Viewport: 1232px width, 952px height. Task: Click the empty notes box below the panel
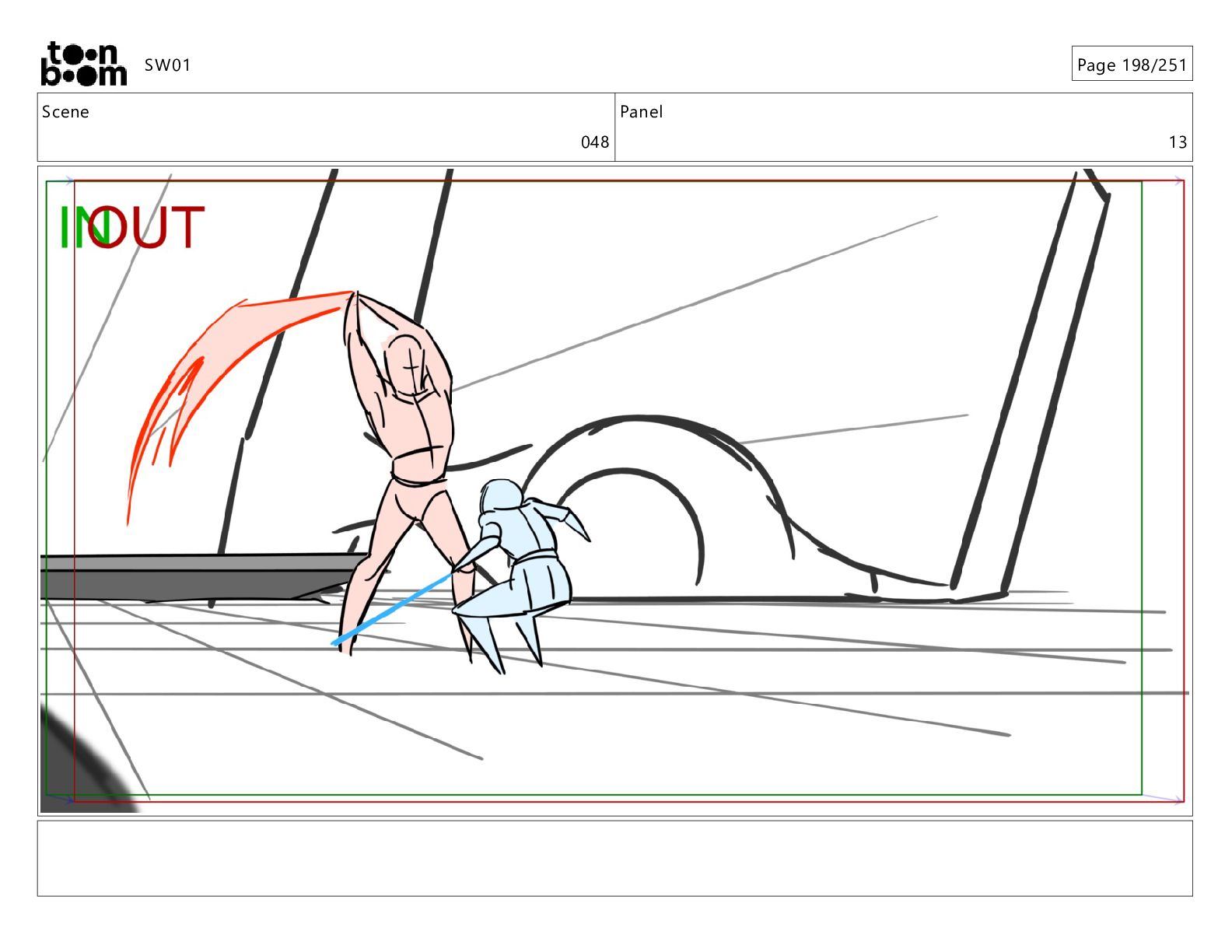[x=614, y=859]
